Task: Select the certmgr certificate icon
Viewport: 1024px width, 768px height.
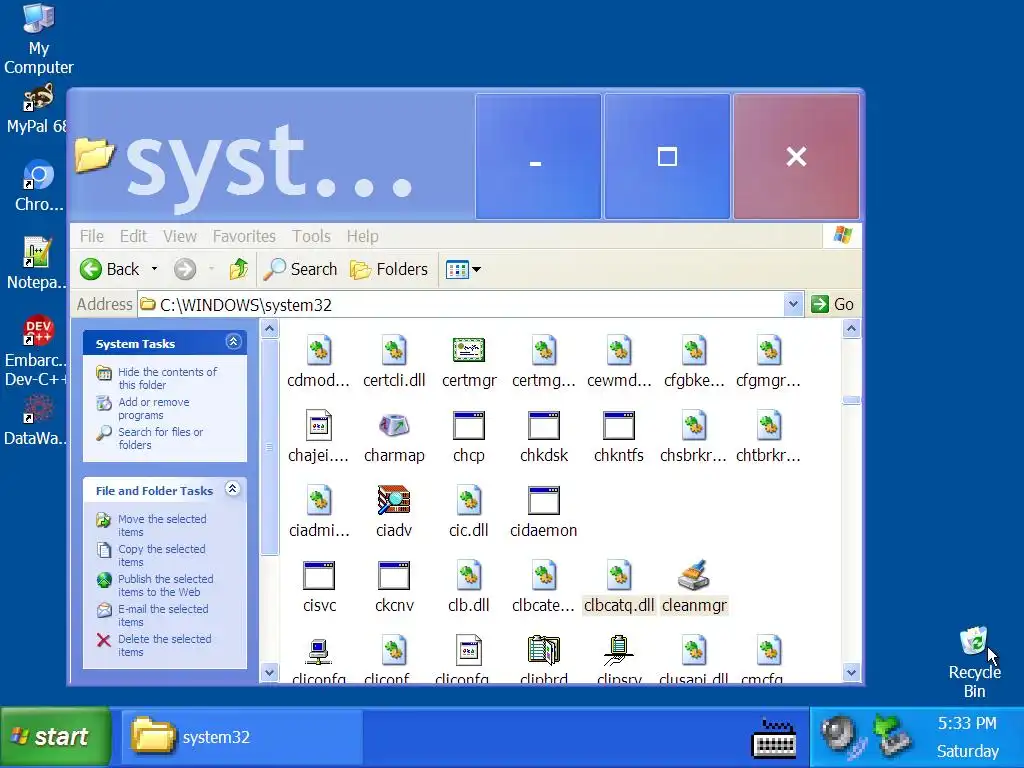Action: click(469, 351)
